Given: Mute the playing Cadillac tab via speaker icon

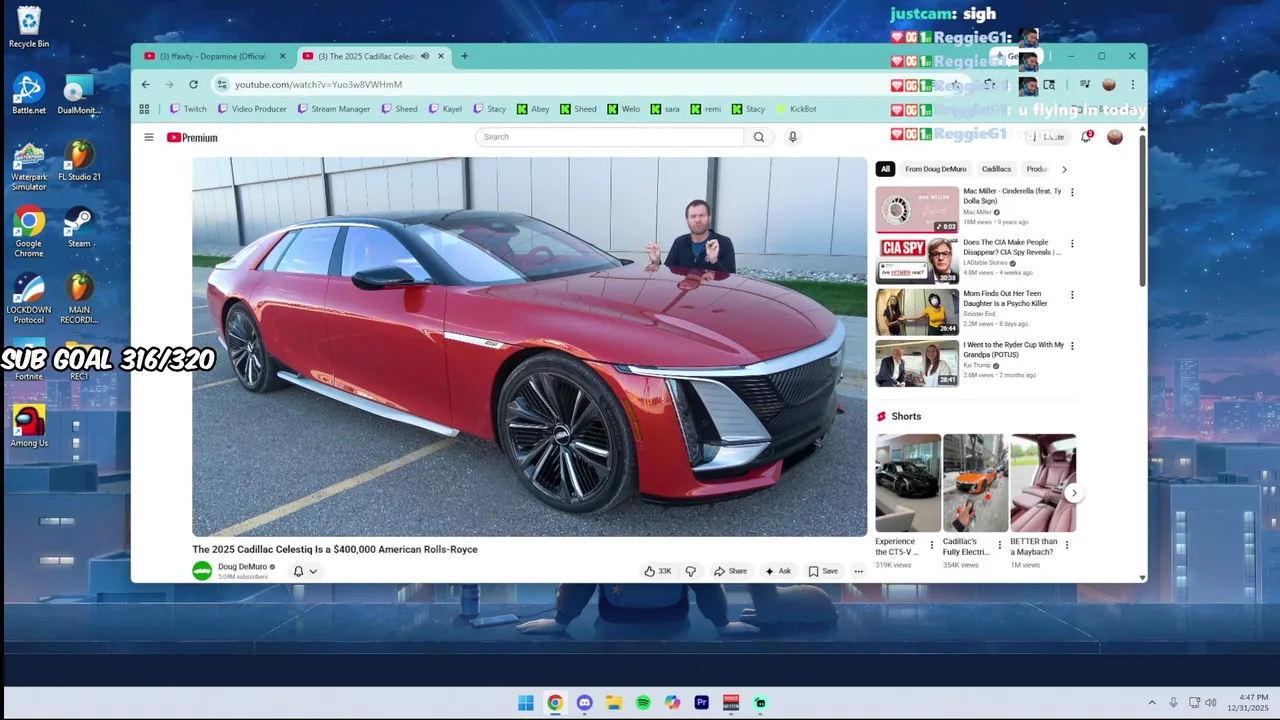Looking at the screenshot, I should 425,56.
